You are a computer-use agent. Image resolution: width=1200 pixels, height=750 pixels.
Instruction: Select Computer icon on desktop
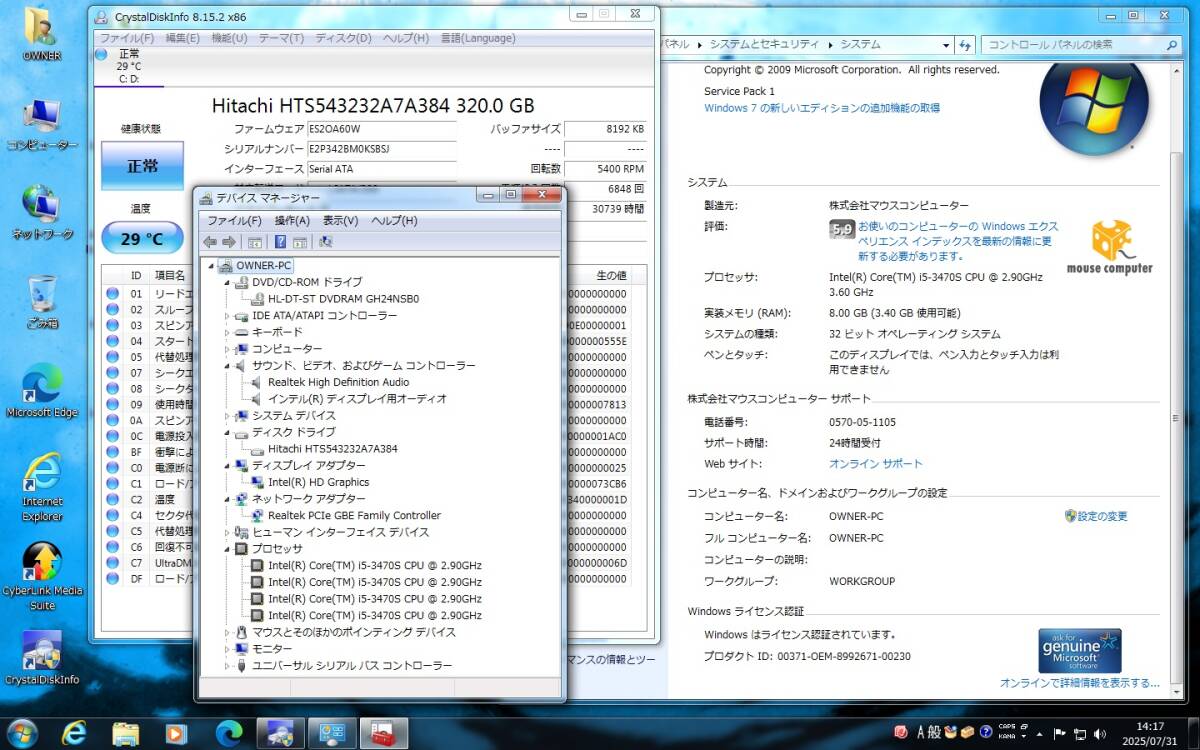pos(42,125)
